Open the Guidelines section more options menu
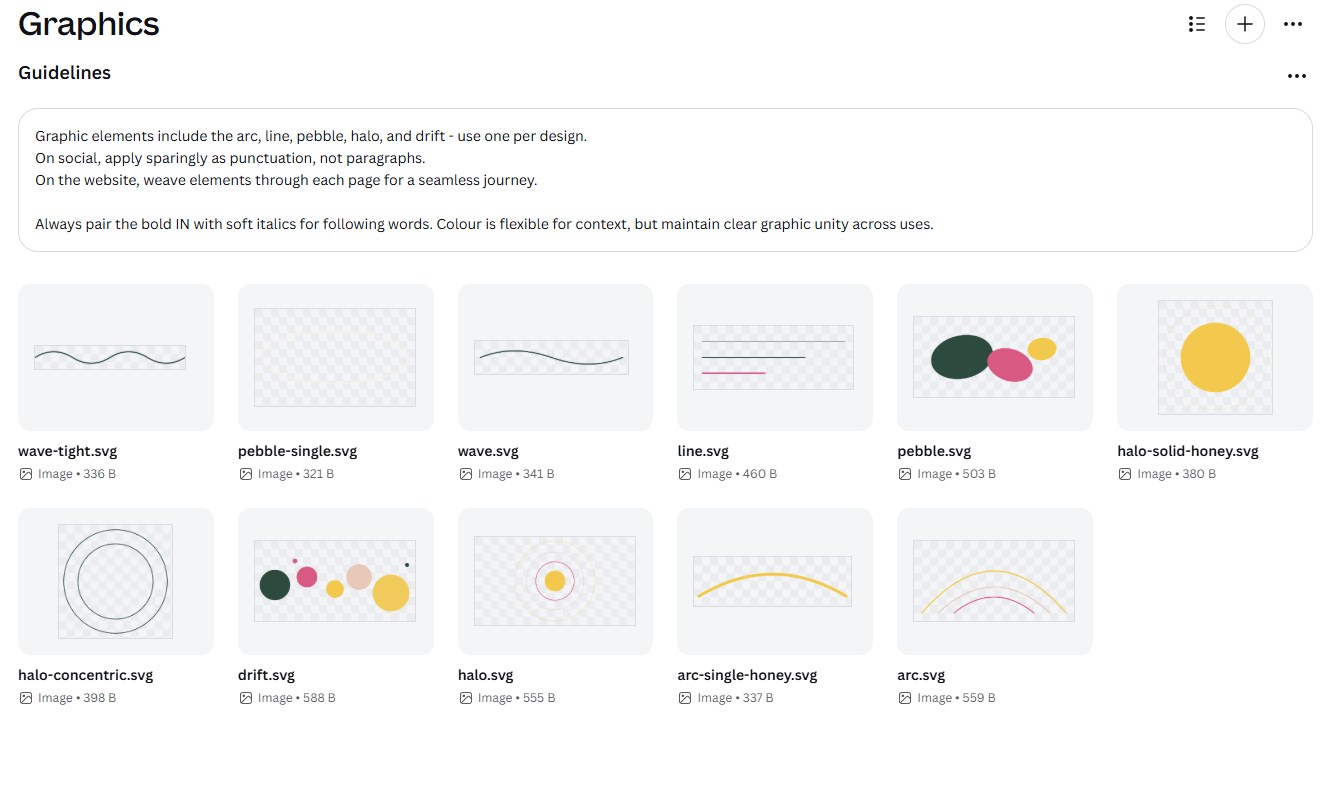This screenshot has height=812, width=1329. (x=1297, y=76)
